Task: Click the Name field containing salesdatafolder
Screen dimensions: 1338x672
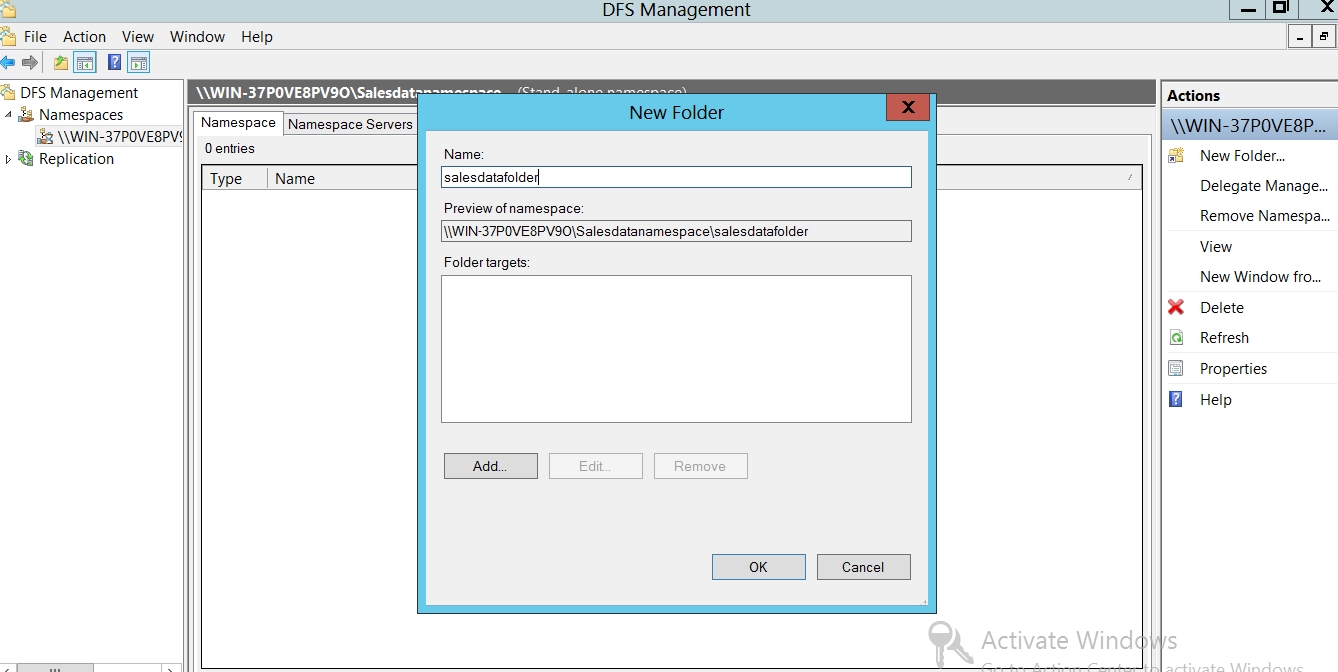Action: point(676,177)
